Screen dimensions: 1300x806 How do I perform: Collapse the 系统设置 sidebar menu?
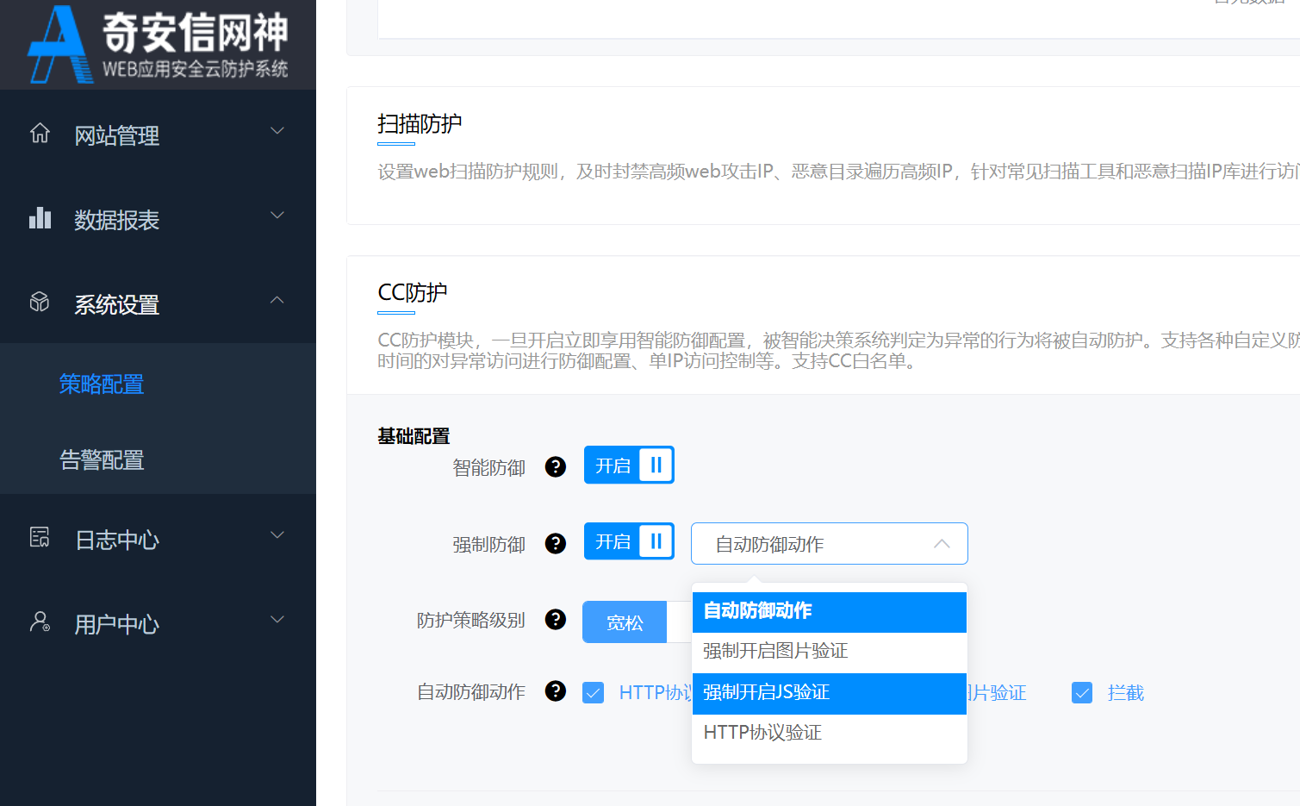[158, 304]
